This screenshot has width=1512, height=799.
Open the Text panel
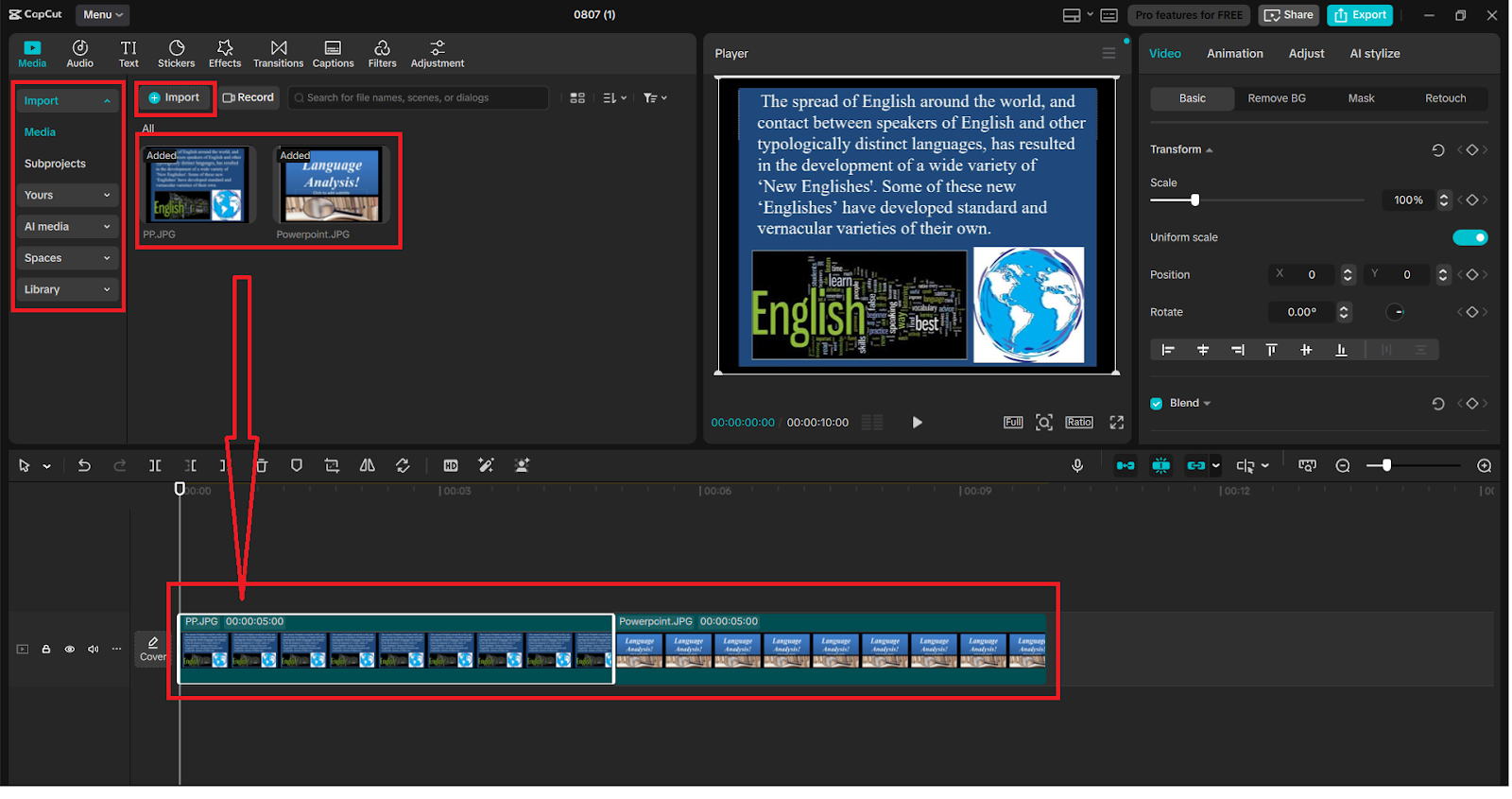(x=129, y=54)
